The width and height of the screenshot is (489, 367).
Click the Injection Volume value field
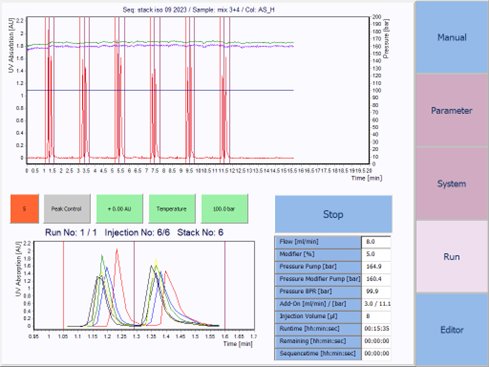(x=376, y=316)
